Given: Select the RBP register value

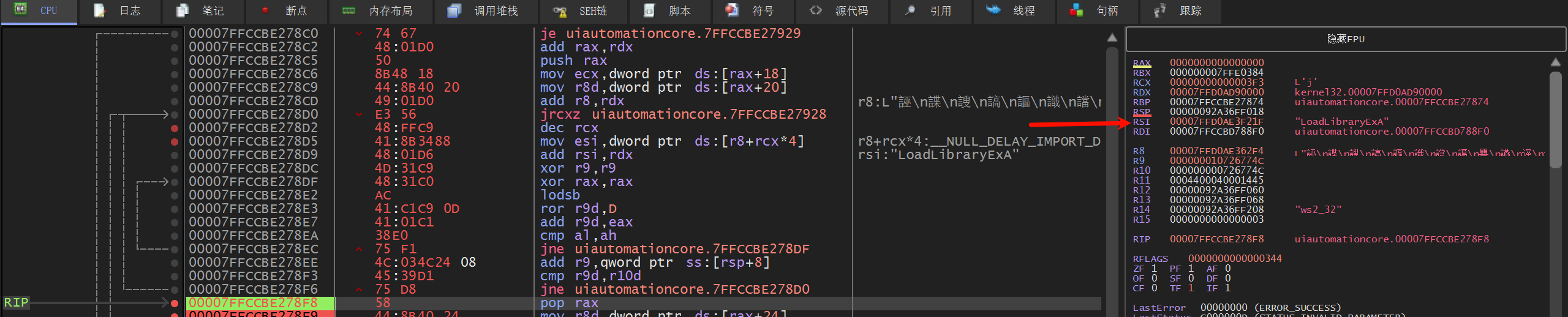Looking at the screenshot, I should [x=1216, y=102].
